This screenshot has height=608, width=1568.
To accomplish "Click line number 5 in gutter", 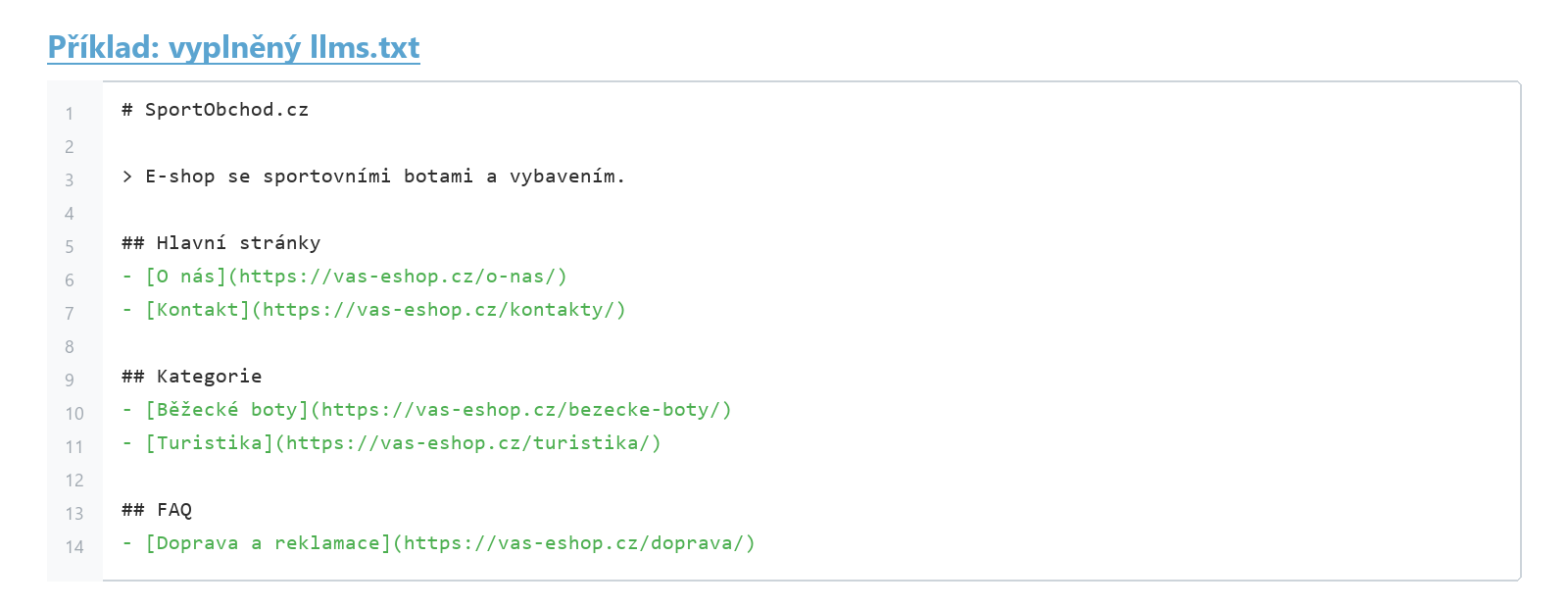I will click(70, 247).
